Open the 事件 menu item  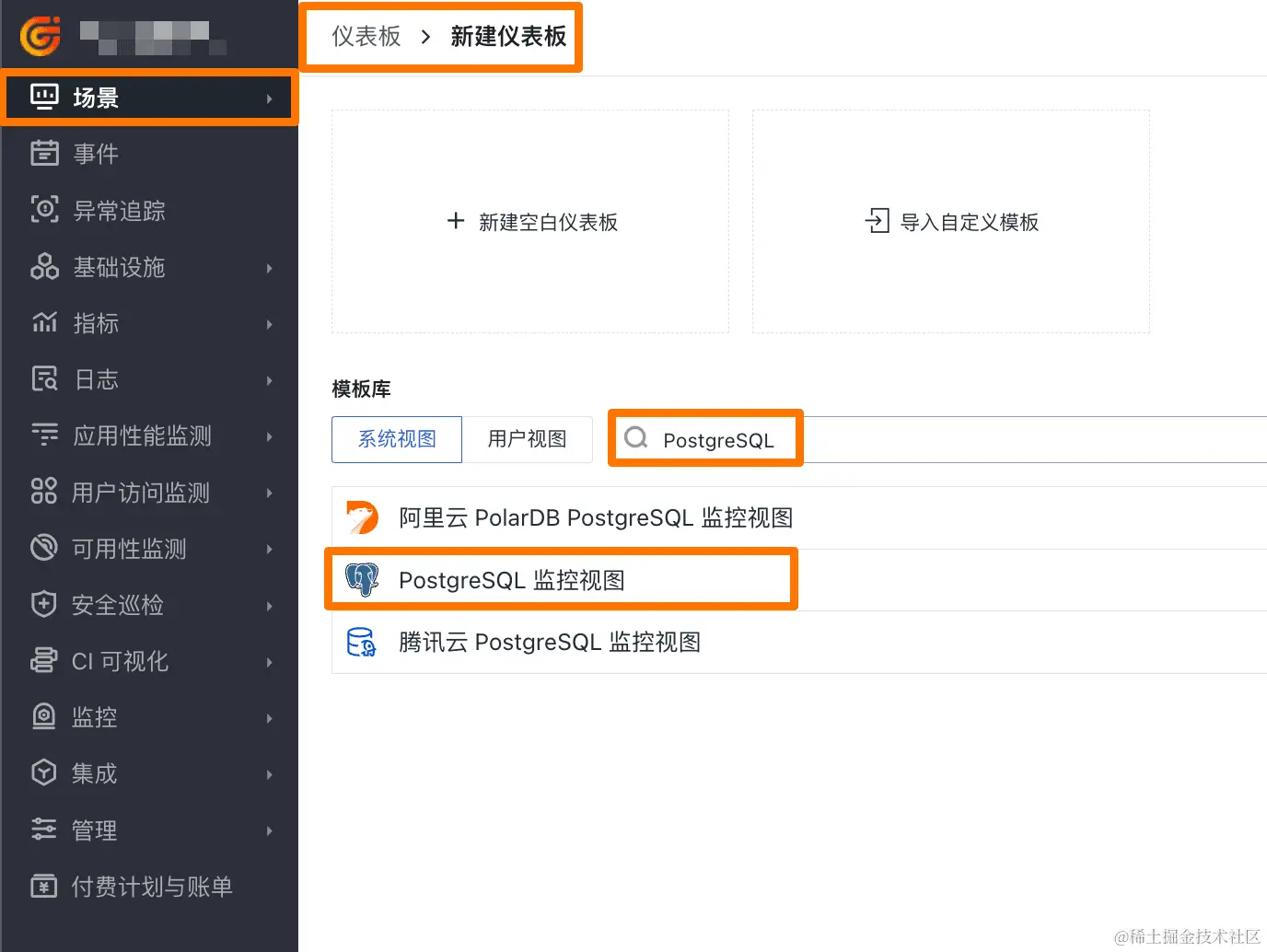pos(149,153)
